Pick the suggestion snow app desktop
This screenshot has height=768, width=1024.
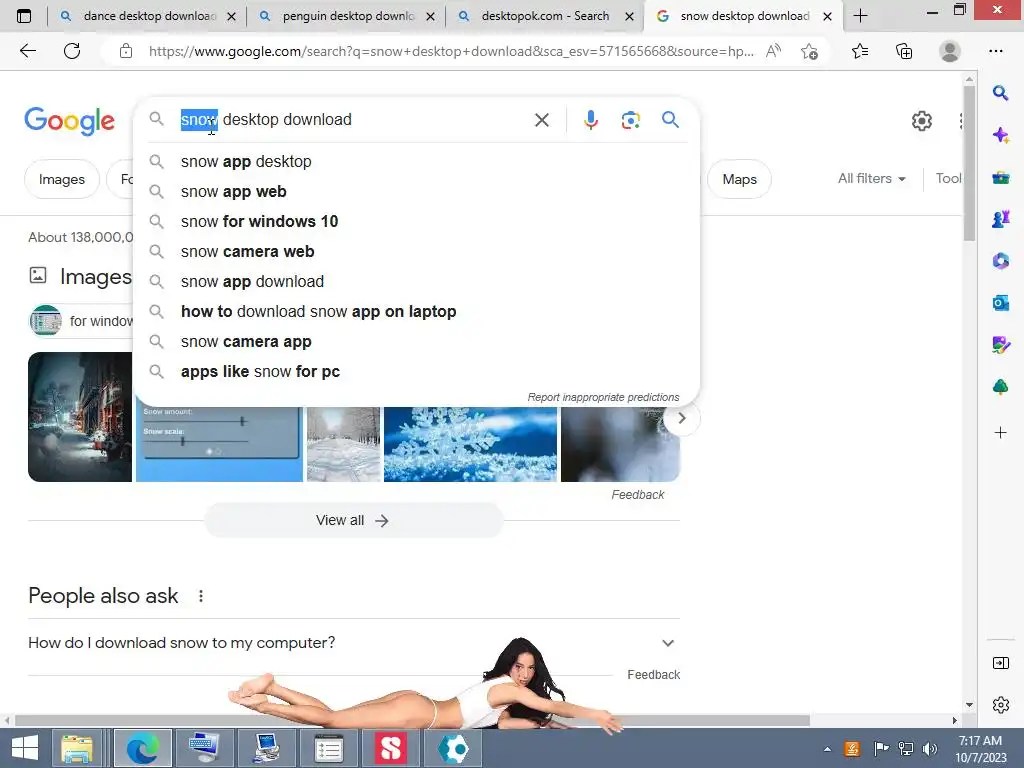[417, 161]
